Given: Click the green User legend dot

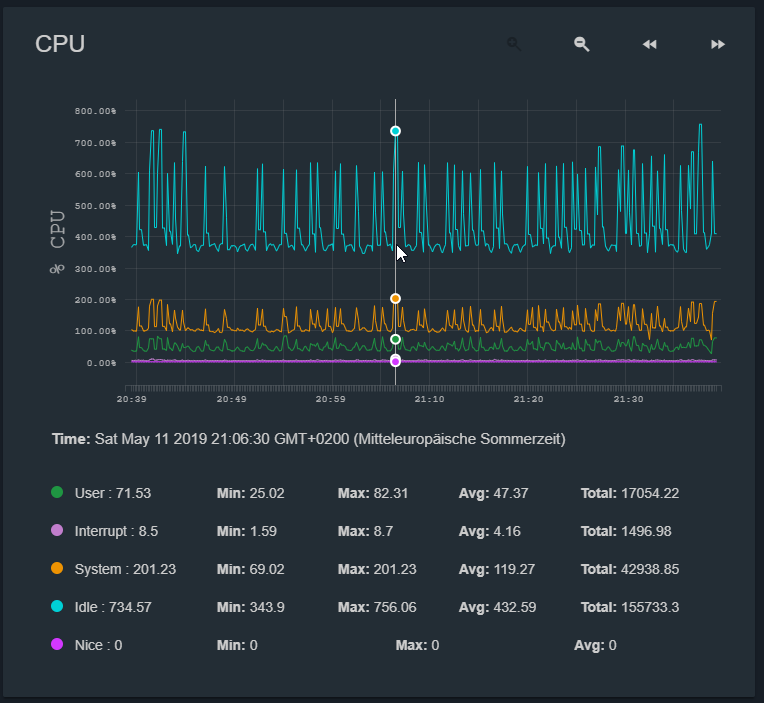Looking at the screenshot, I should click(57, 493).
